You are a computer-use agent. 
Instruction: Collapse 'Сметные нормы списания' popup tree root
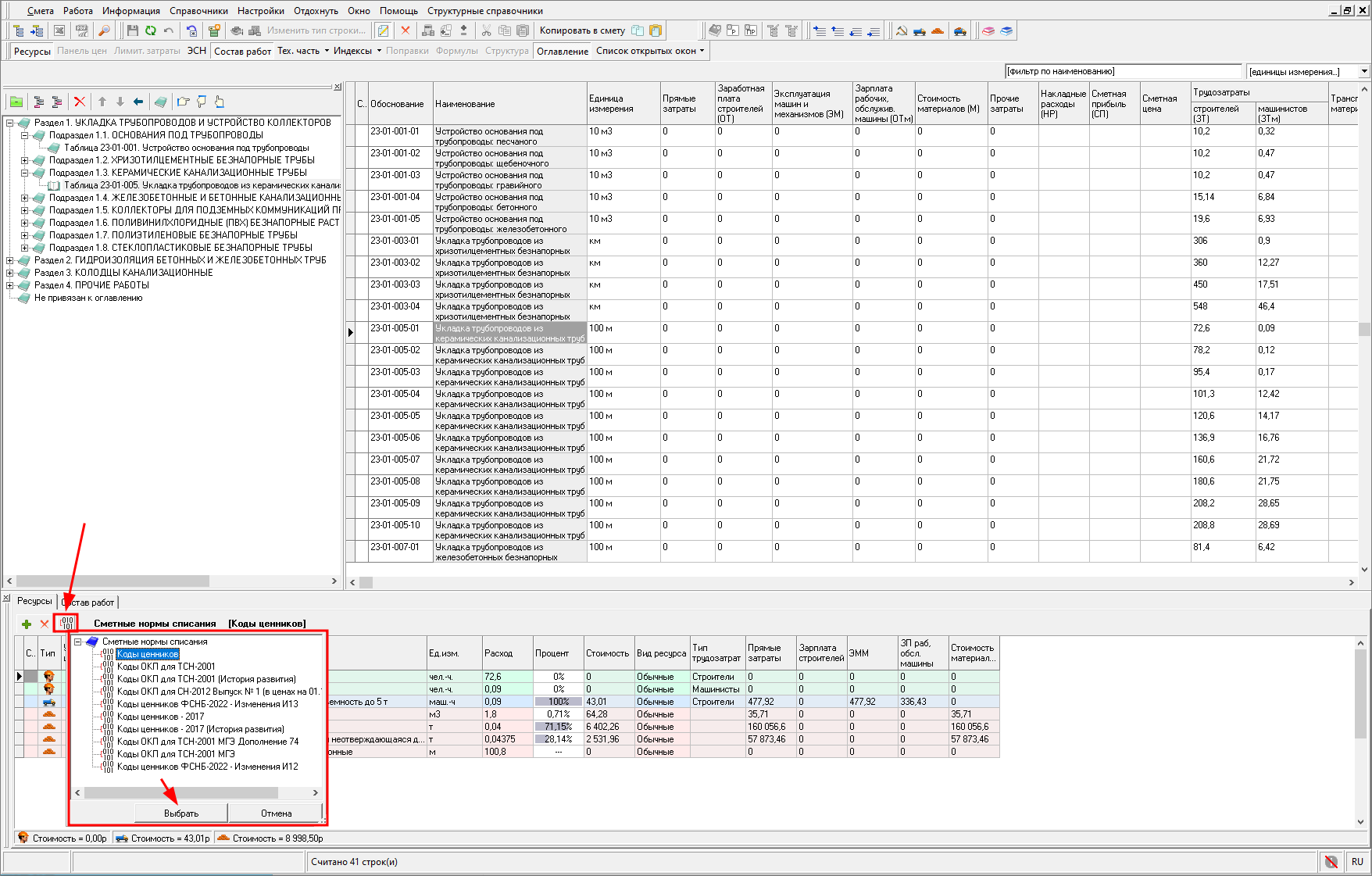pos(78,642)
